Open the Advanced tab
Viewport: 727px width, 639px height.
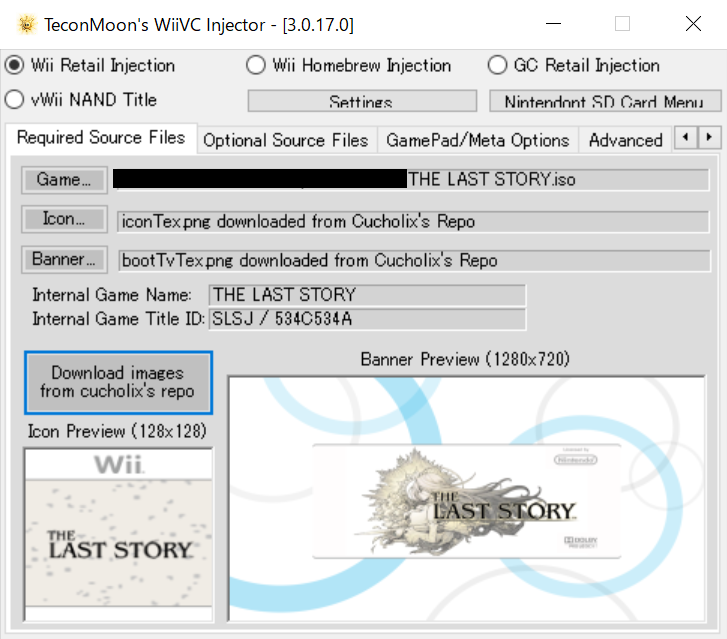coord(625,140)
